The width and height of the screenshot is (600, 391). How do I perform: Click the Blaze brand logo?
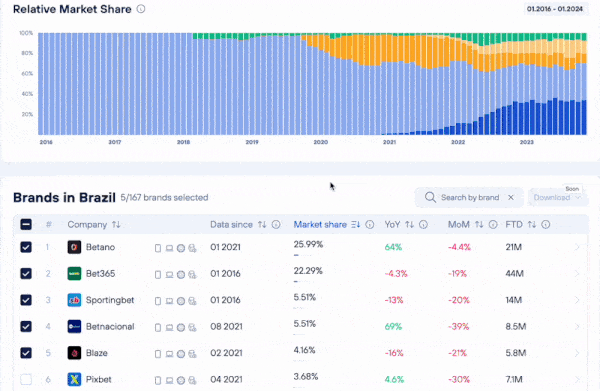(74, 353)
